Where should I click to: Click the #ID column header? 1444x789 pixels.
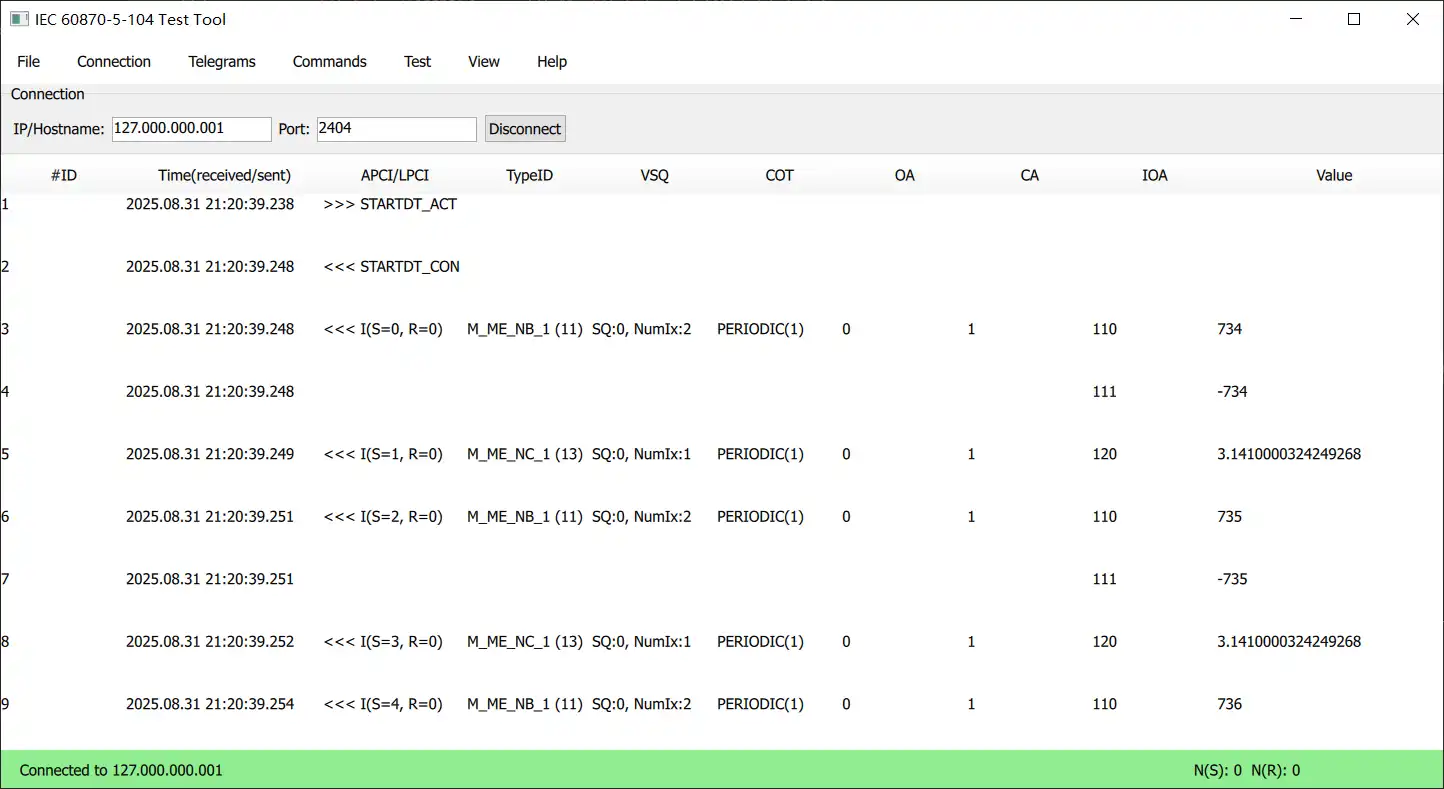[64, 176]
